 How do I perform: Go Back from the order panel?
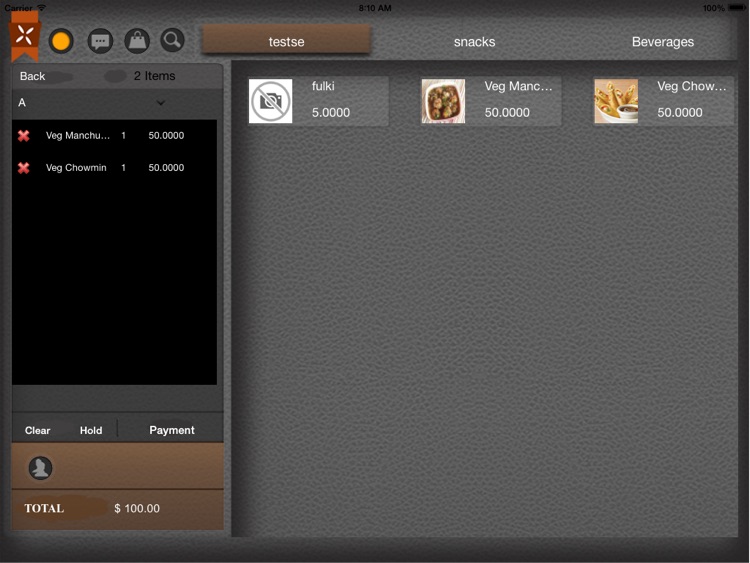(33, 76)
